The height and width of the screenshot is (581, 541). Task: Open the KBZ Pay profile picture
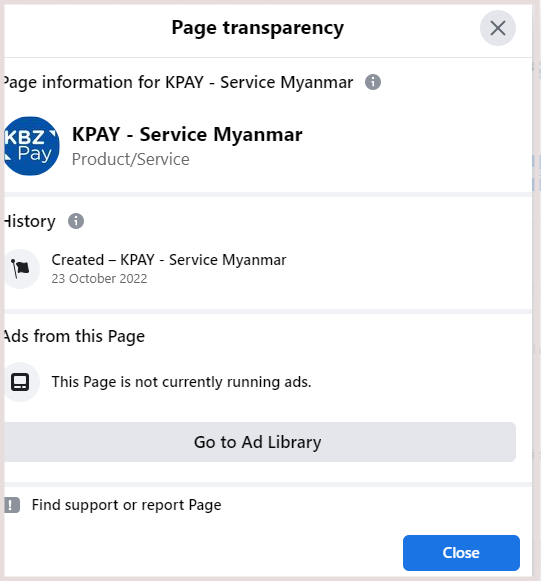(x=31, y=146)
